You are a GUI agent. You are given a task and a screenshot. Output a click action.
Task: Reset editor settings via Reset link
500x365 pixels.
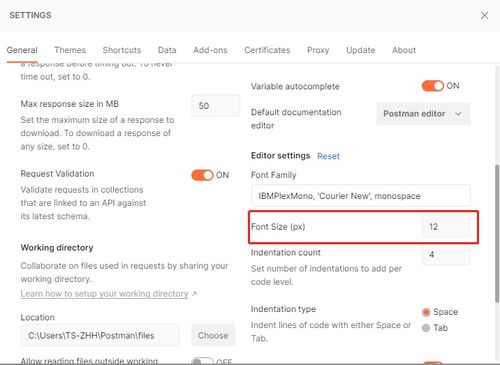coord(328,156)
